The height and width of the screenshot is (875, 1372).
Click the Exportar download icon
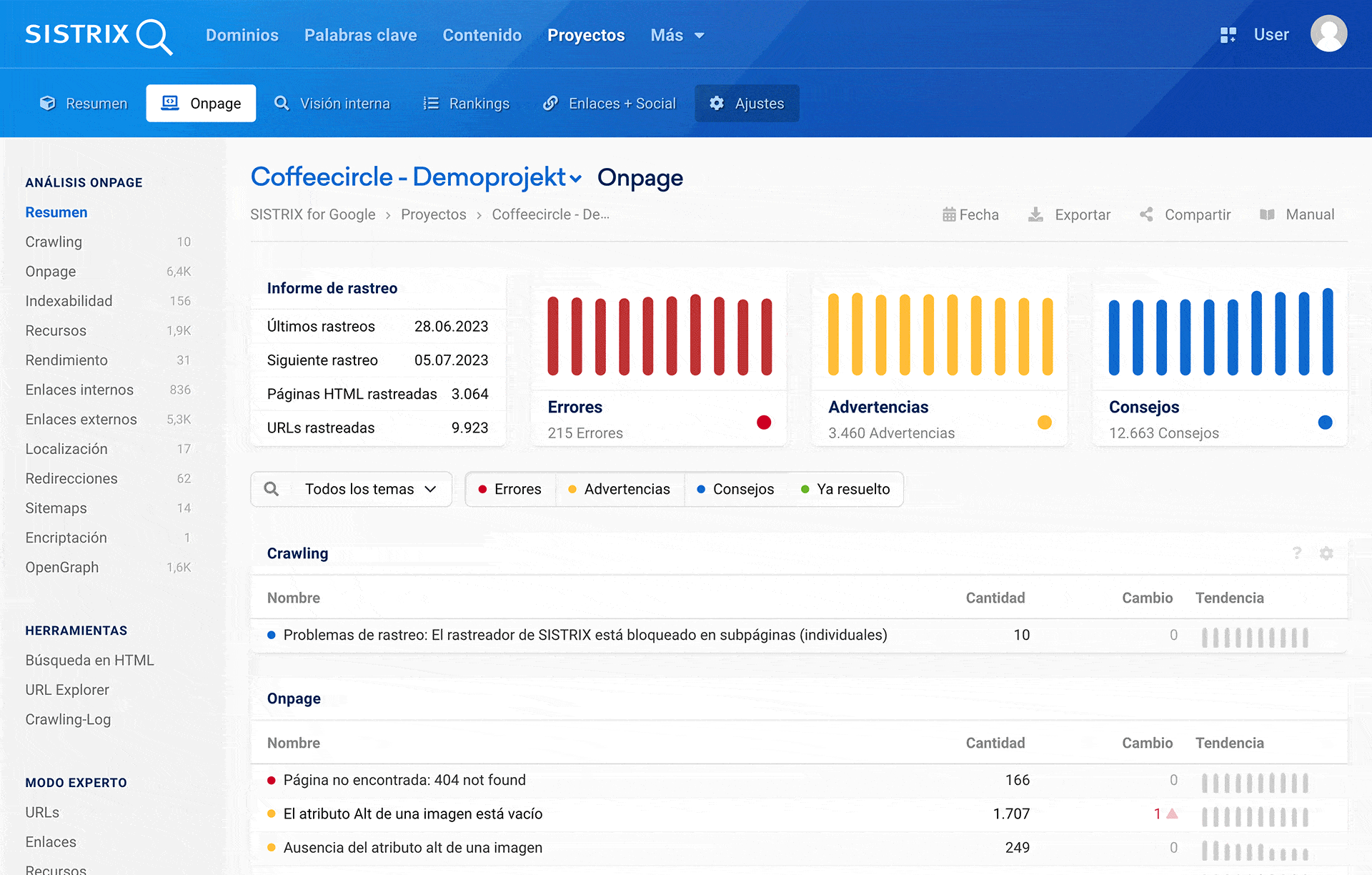pos(1035,214)
